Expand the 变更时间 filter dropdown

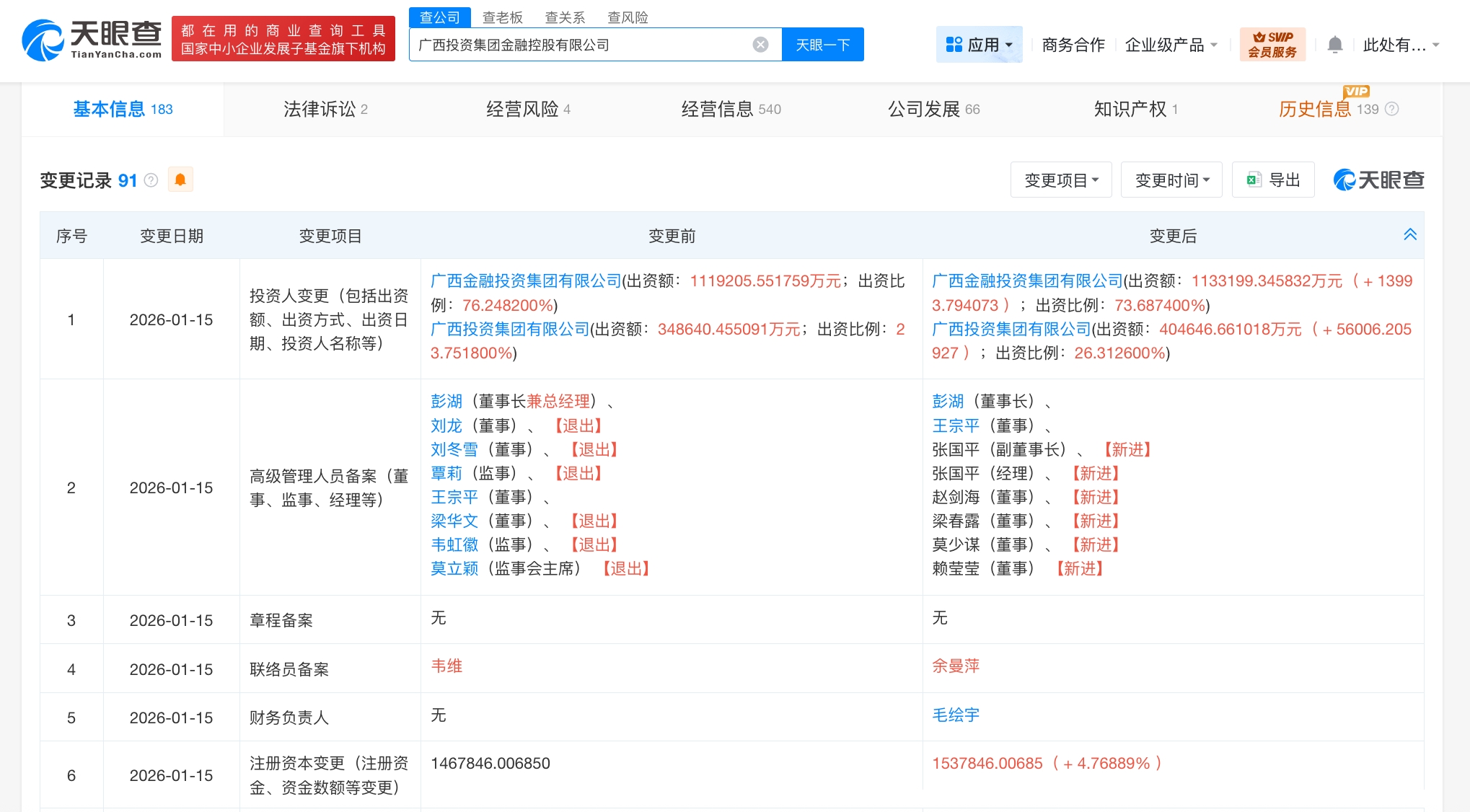pyautogui.click(x=1171, y=180)
